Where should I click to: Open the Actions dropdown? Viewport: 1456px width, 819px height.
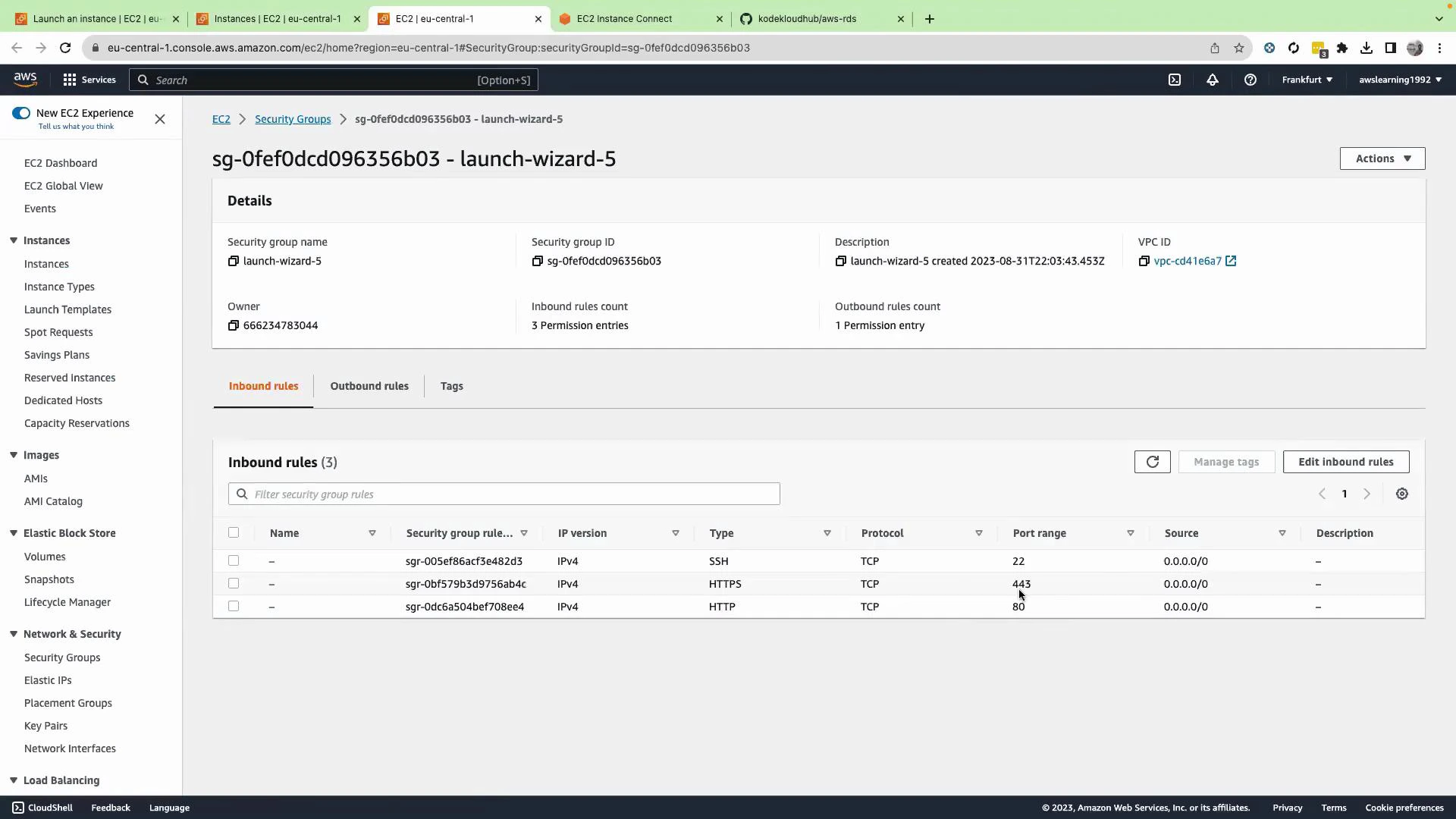[1382, 158]
